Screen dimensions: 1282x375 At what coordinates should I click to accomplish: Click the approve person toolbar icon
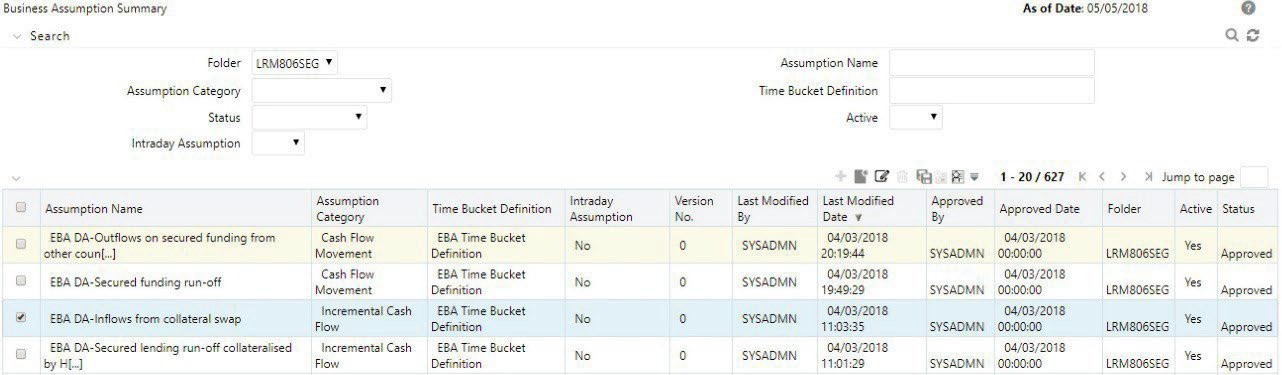coord(957,177)
